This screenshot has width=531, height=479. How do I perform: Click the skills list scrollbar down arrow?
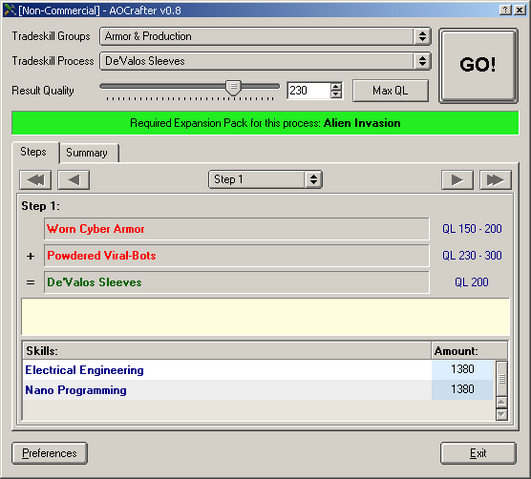(502, 414)
